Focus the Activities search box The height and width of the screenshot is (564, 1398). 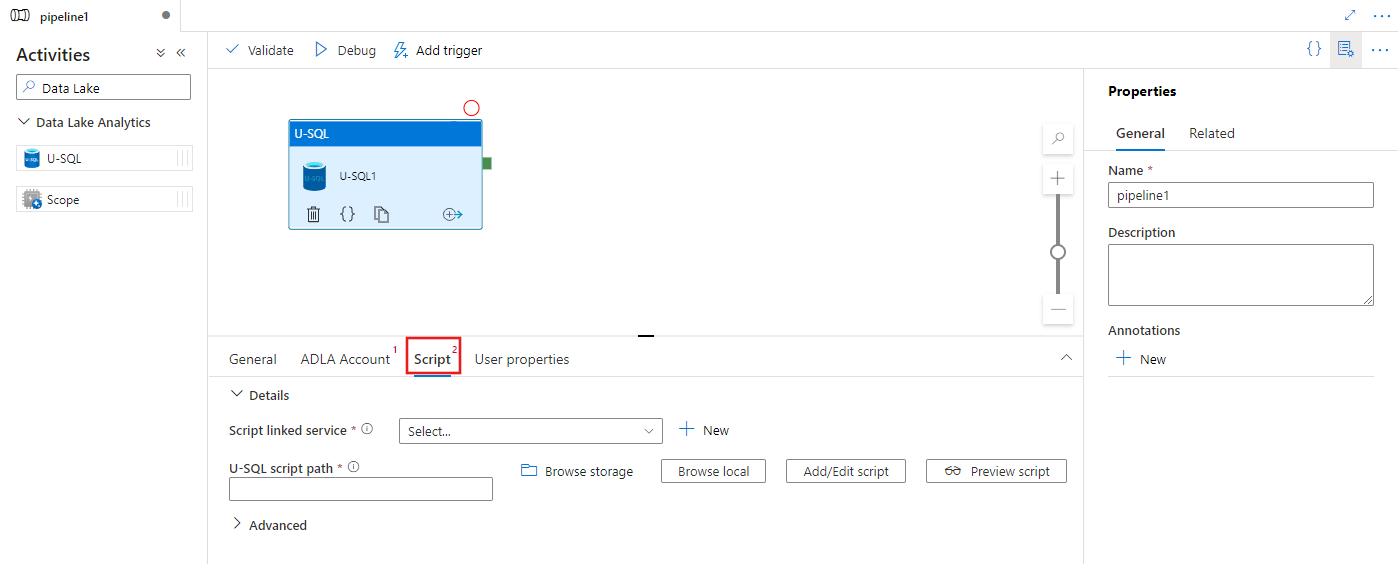click(103, 87)
